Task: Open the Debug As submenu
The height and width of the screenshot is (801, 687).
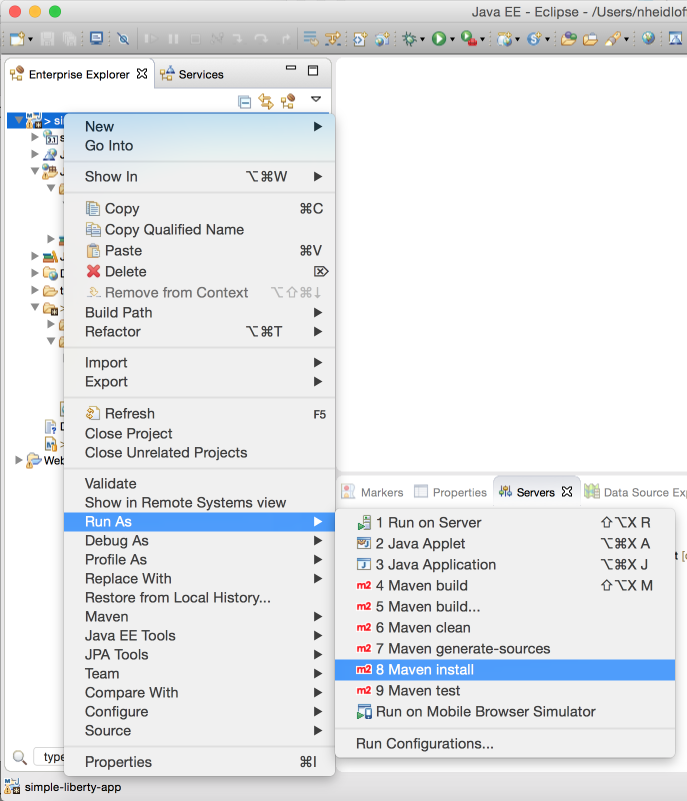Action: pos(200,540)
